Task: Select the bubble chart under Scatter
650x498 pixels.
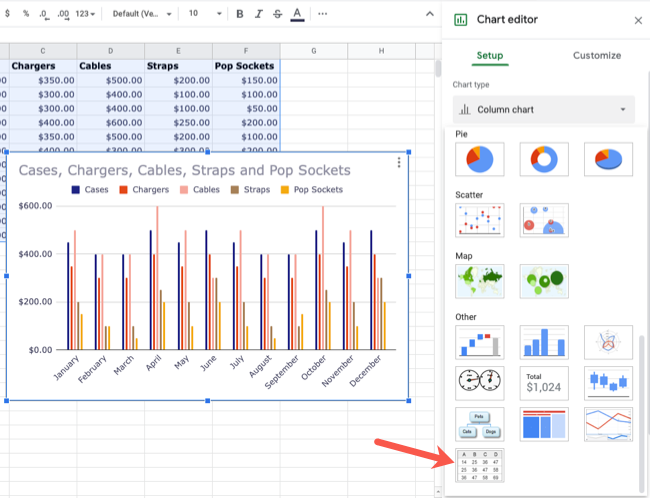Action: (544, 220)
